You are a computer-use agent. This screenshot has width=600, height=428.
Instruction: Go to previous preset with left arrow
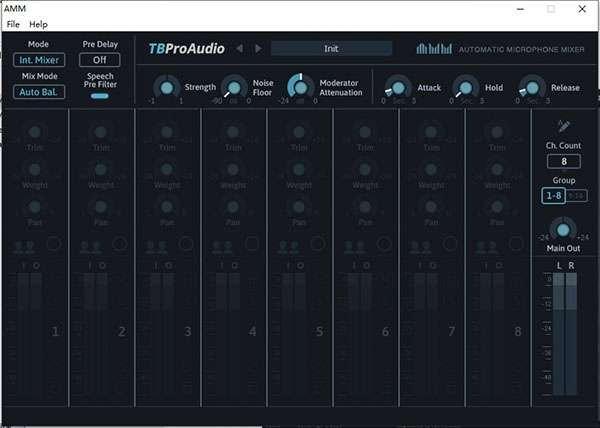click(240, 49)
